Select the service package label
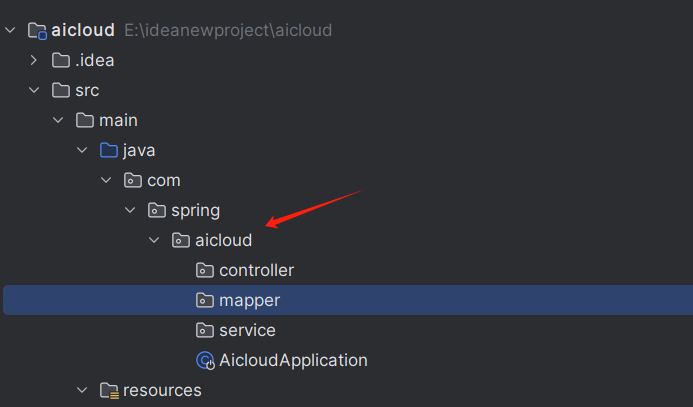Image resolution: width=693 pixels, height=407 pixels. pyautogui.click(x=247, y=330)
